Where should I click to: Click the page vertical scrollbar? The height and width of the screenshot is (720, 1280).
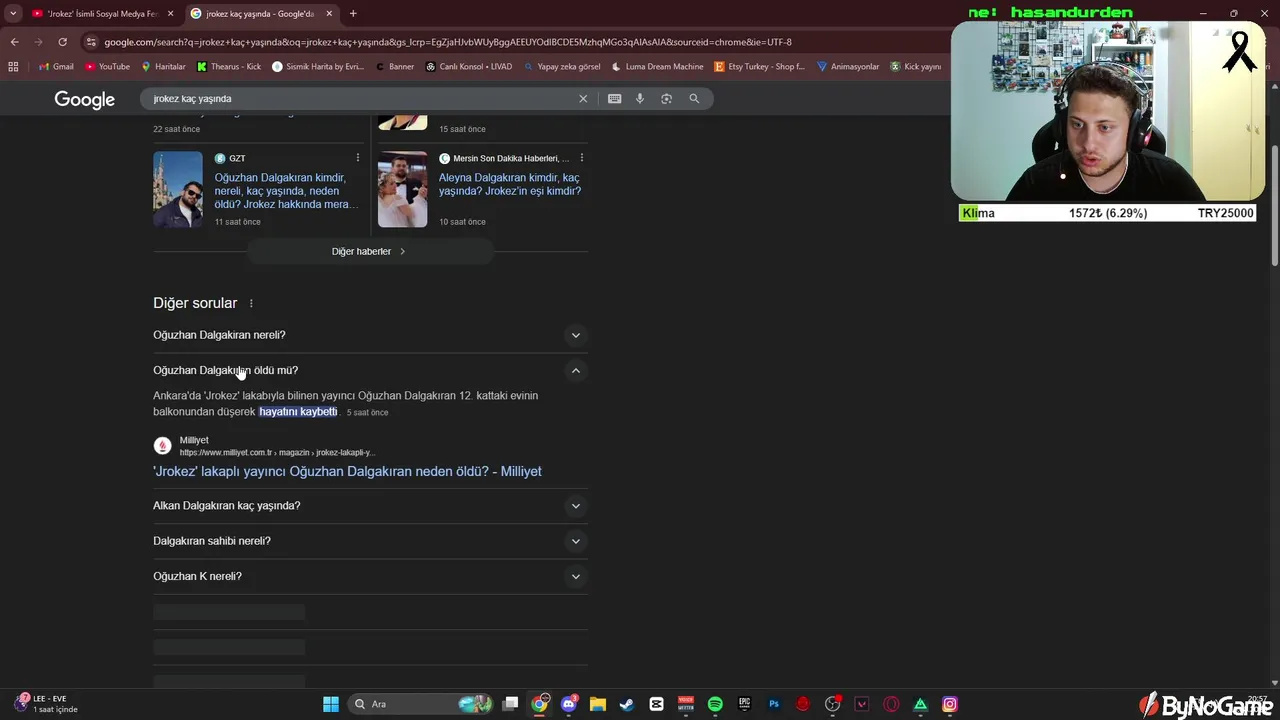pos(1274,205)
